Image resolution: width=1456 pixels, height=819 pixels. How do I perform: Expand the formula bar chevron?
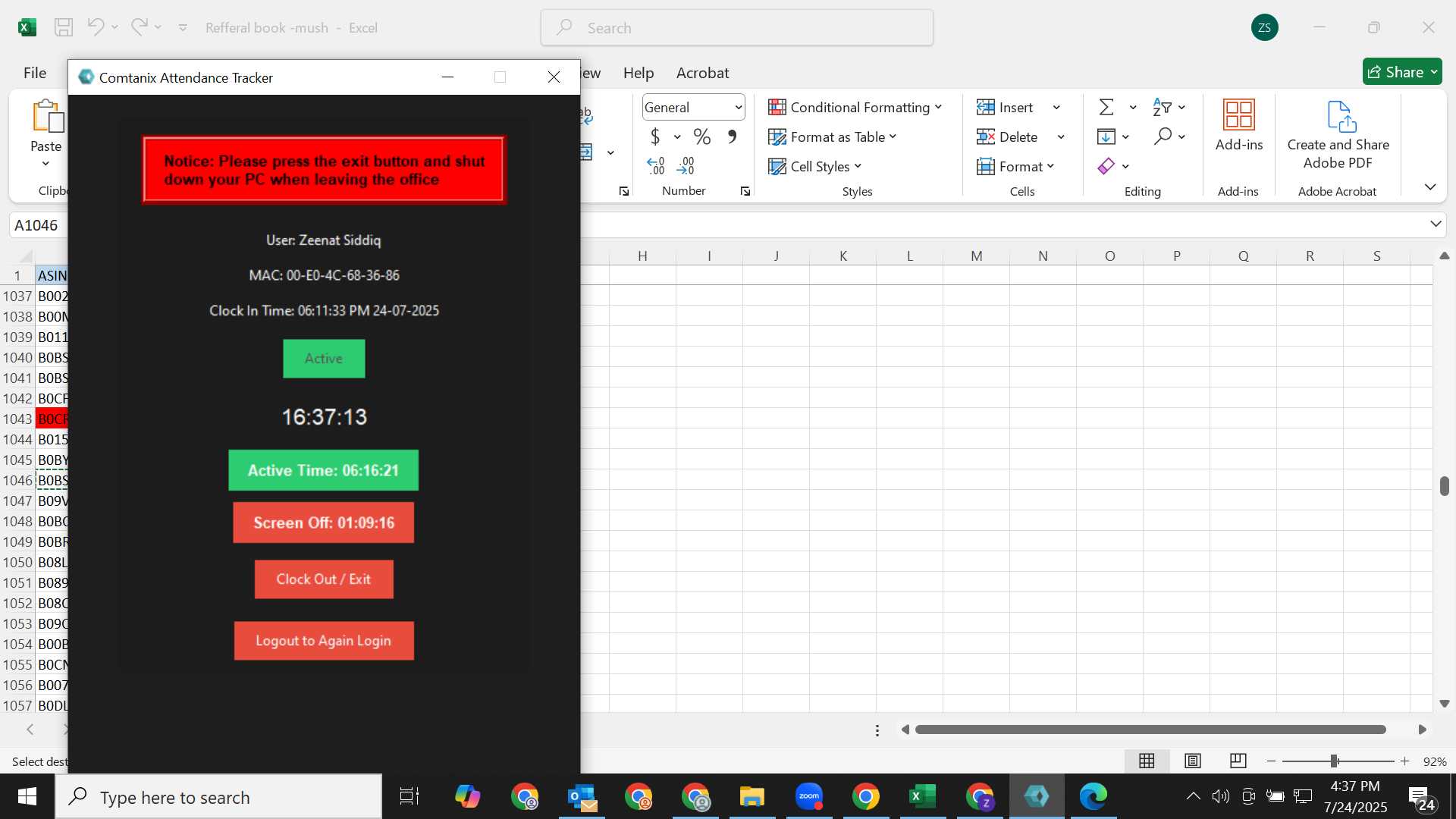coord(1436,224)
